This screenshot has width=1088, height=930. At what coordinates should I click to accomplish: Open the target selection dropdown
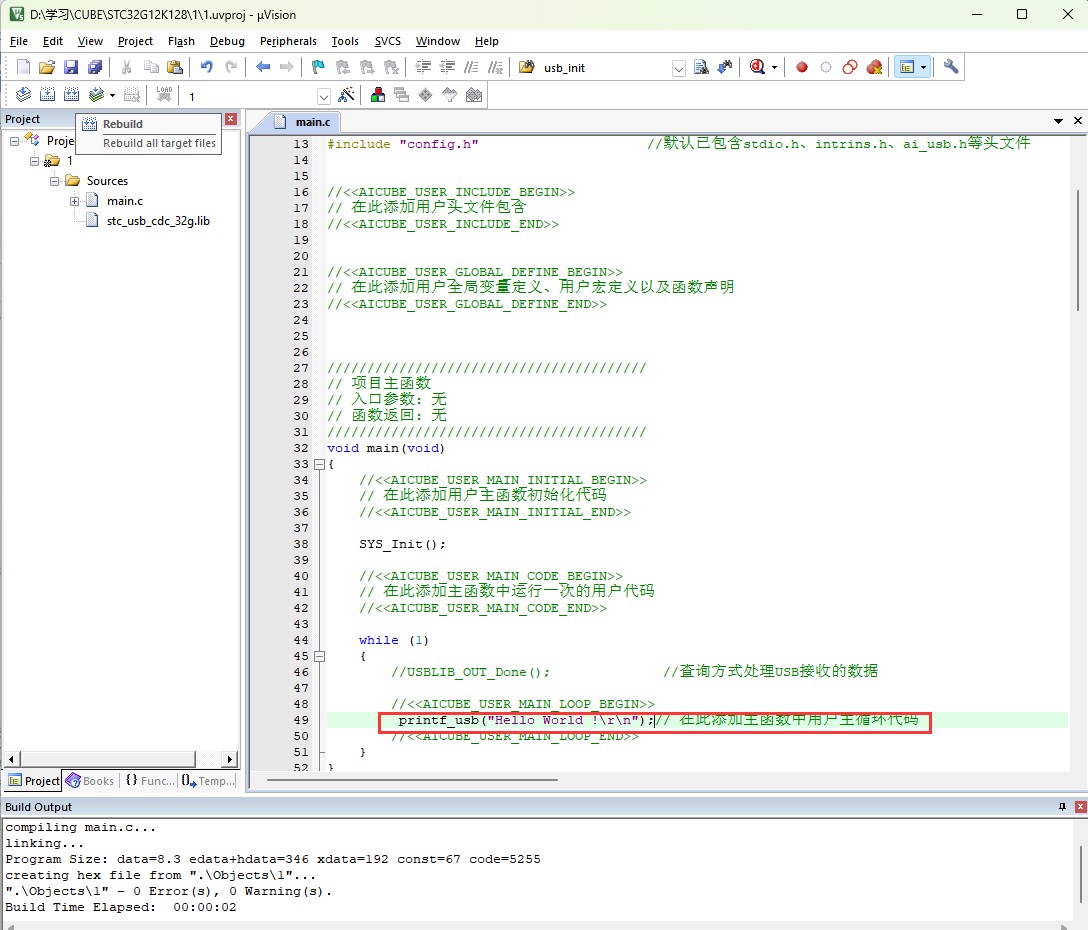click(x=323, y=96)
